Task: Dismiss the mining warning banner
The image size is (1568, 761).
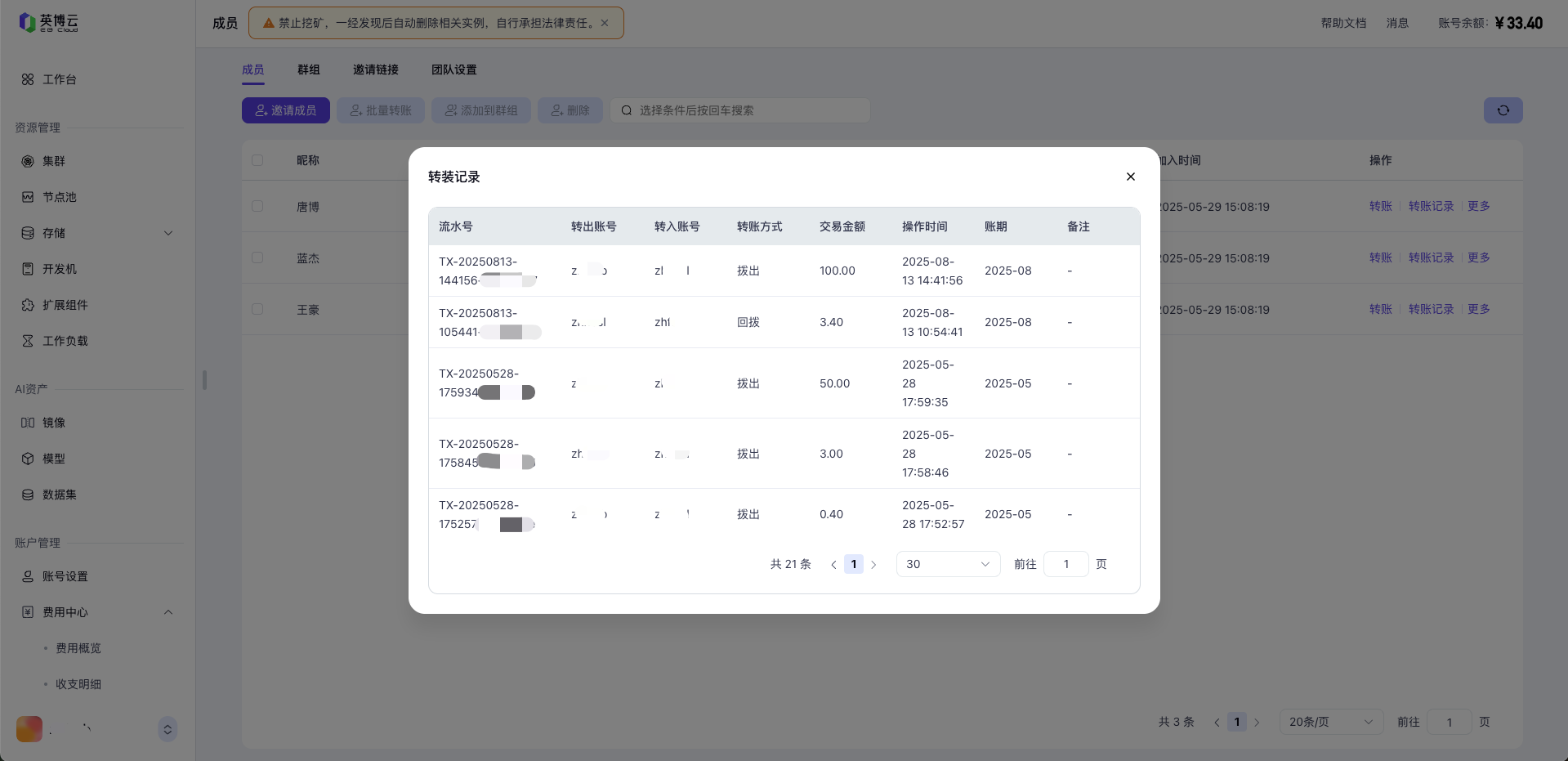Action: click(x=605, y=23)
